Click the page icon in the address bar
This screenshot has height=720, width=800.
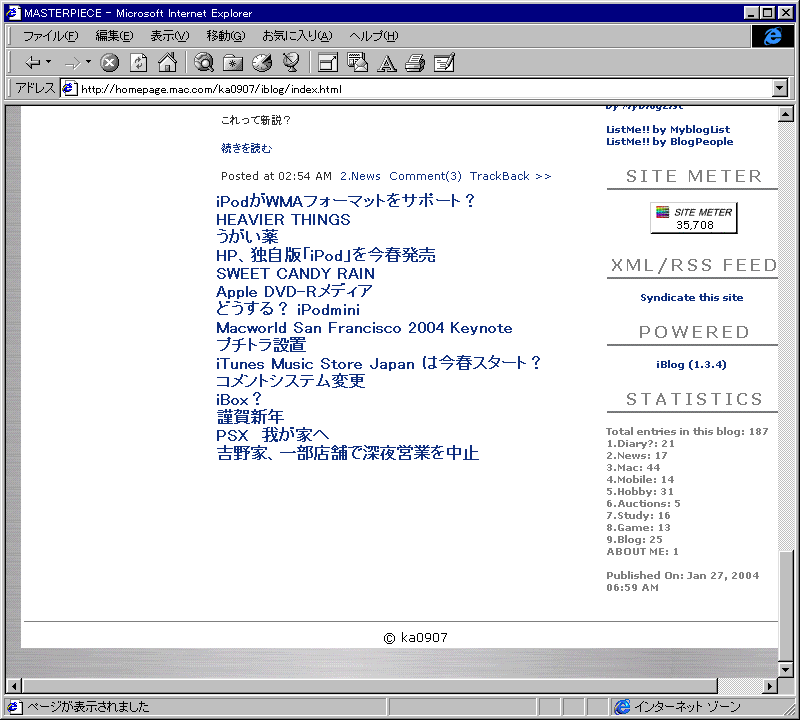[x=69, y=88]
